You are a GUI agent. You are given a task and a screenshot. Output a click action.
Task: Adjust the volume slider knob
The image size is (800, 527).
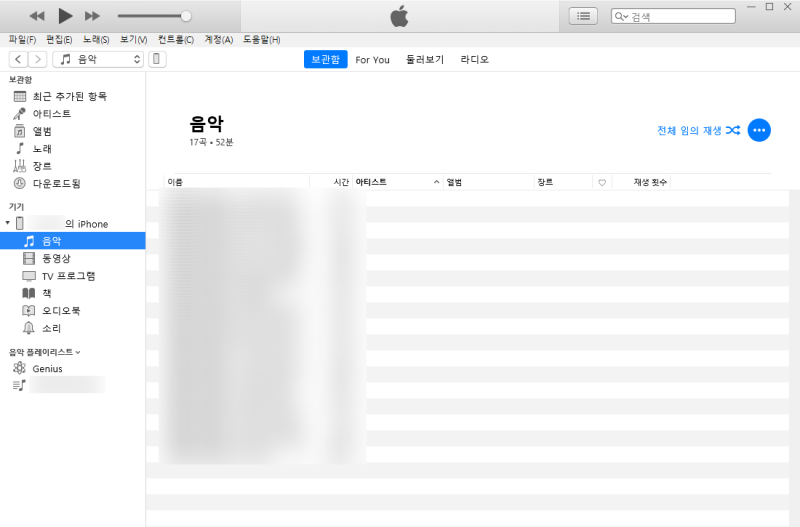tap(186, 16)
